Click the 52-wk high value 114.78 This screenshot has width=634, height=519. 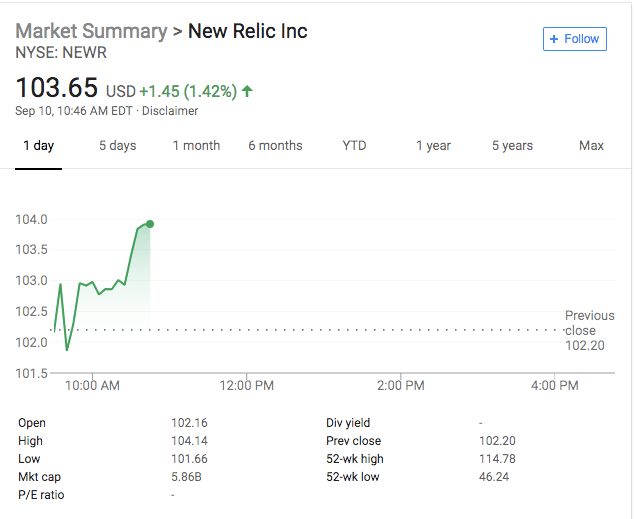pos(496,459)
